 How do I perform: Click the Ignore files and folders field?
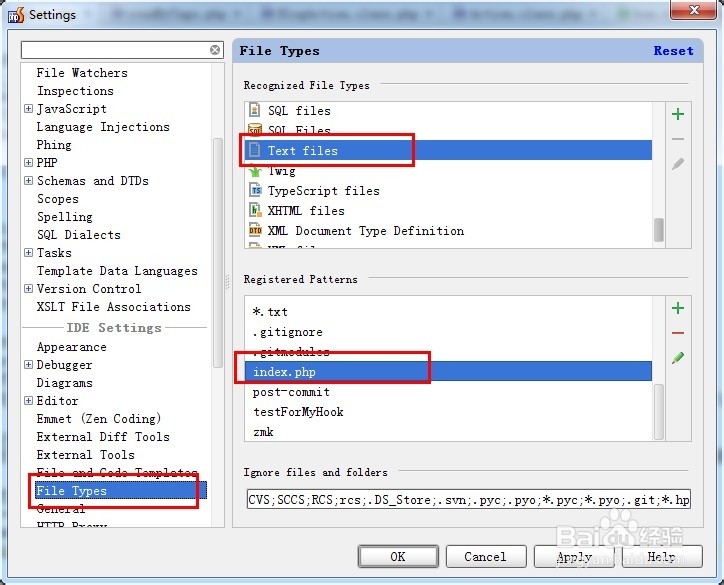click(469, 500)
